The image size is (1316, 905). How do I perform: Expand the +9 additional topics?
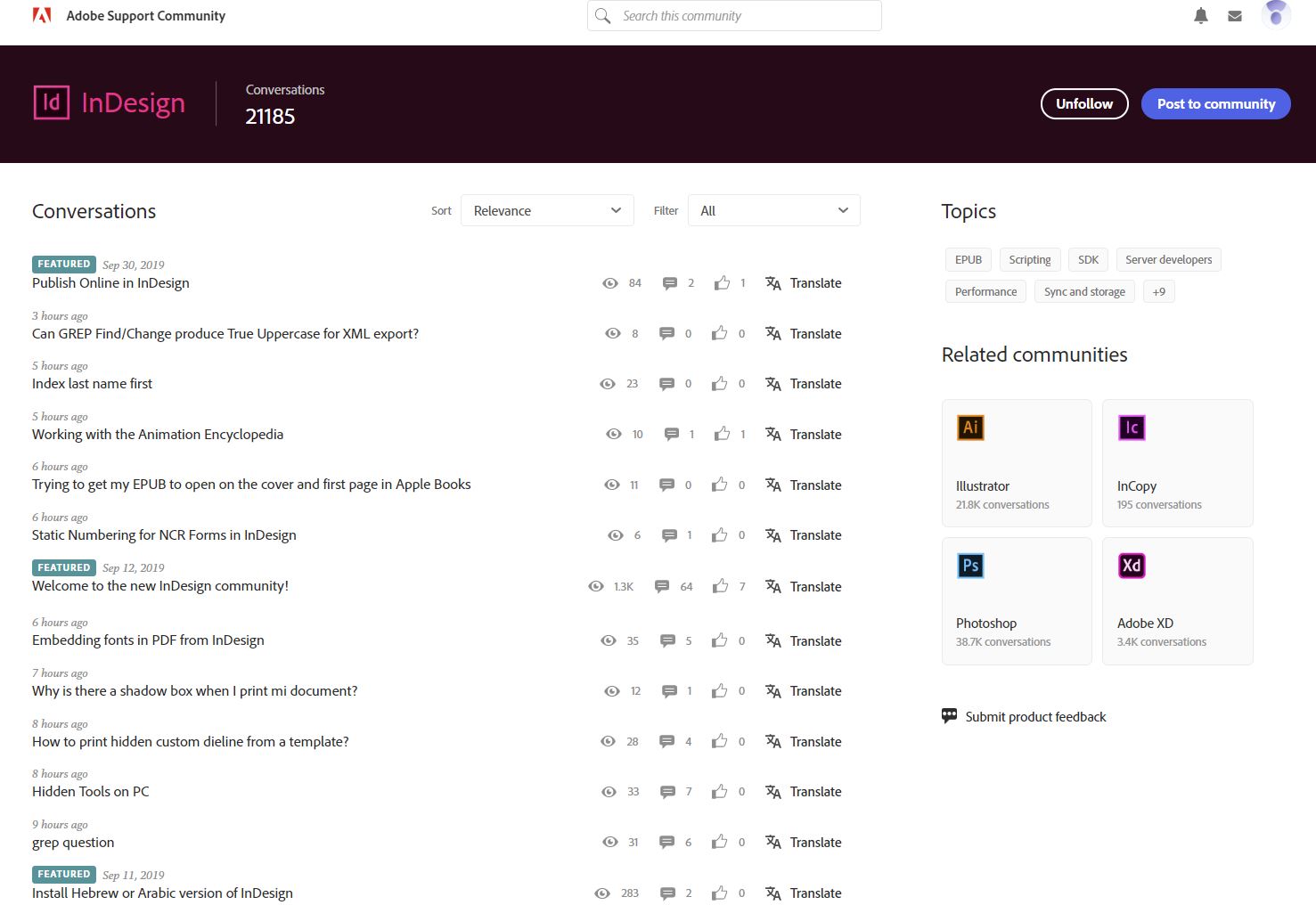[1158, 291]
